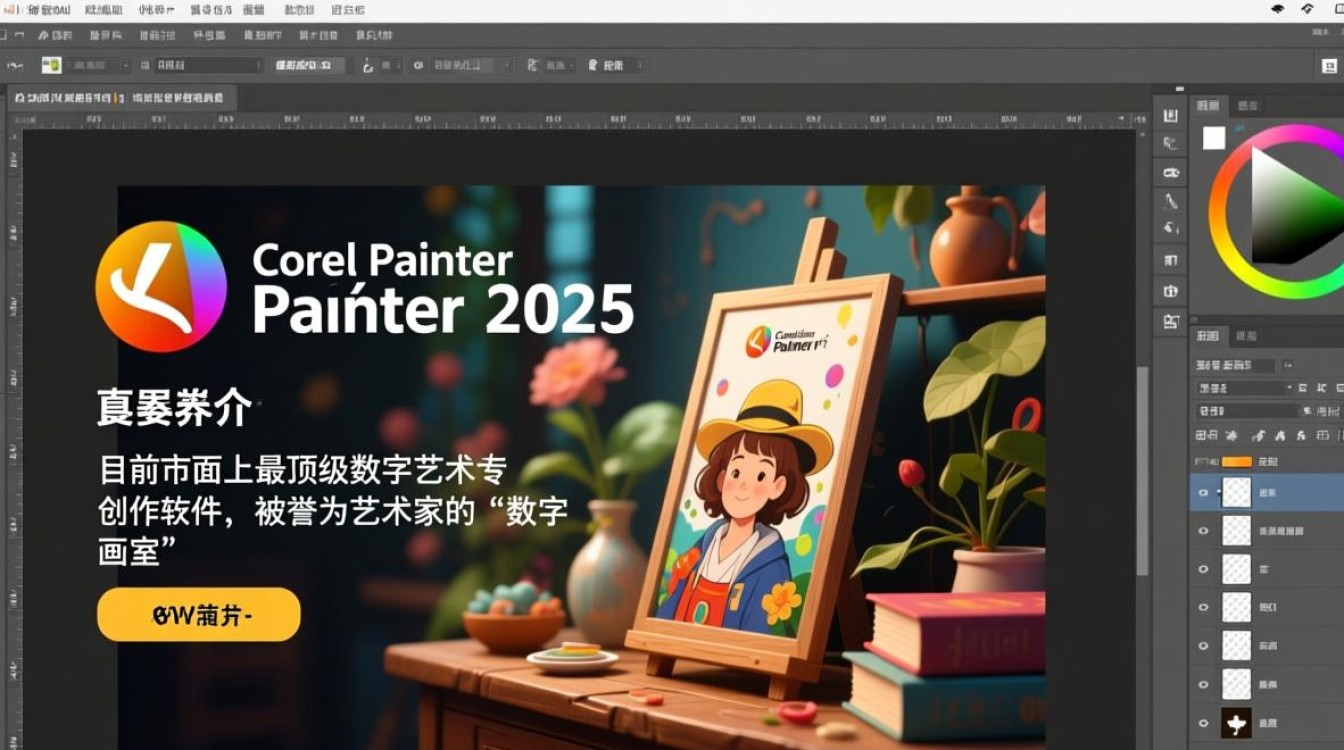
Task: Click the home icon at the far left of the options bar
Action: [x=14, y=64]
